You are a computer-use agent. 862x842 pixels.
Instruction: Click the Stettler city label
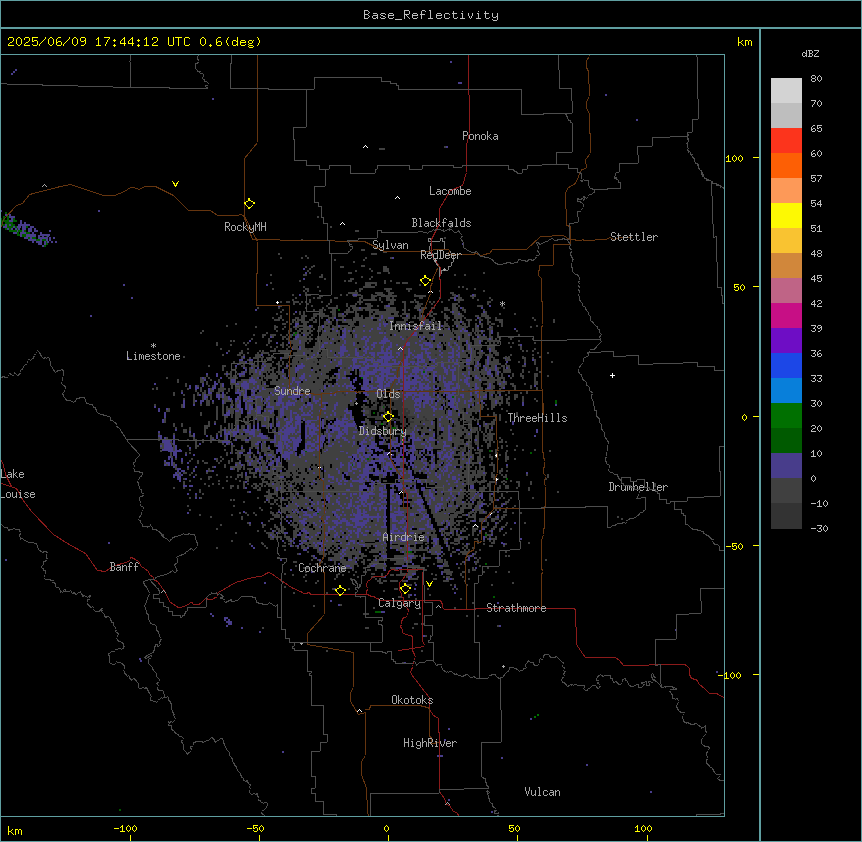coord(634,237)
